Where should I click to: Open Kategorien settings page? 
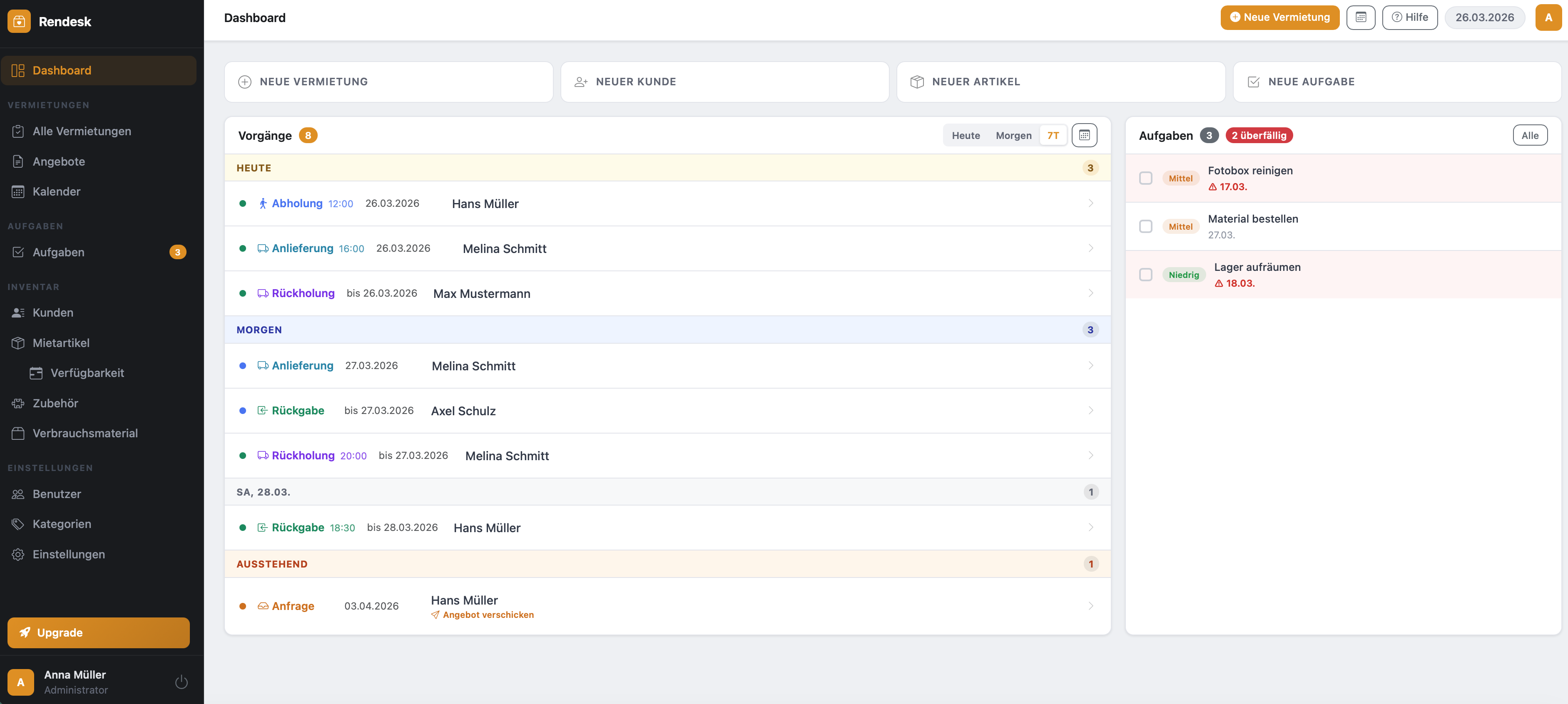62,524
